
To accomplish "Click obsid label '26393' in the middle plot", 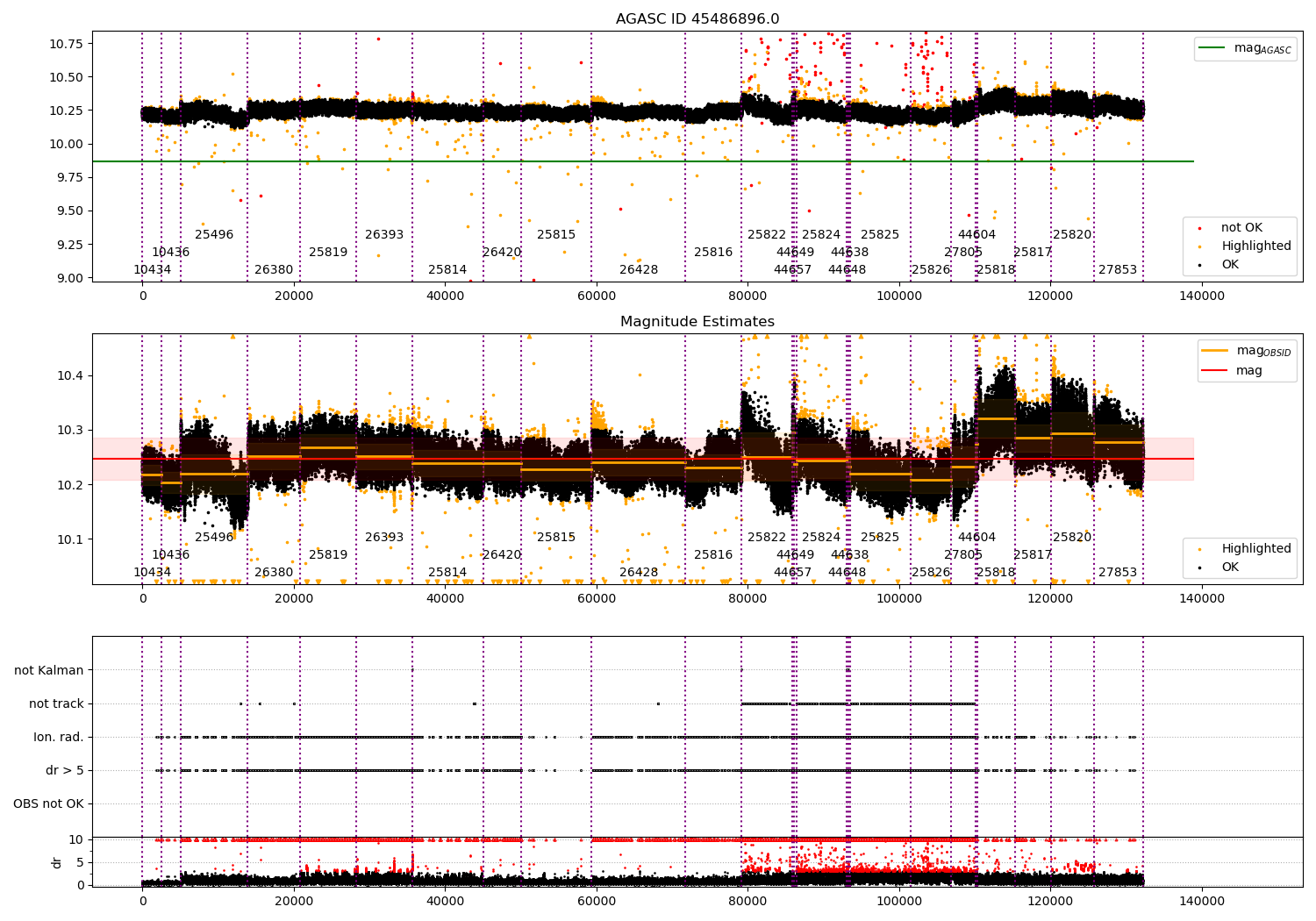I will pyautogui.click(x=384, y=537).
